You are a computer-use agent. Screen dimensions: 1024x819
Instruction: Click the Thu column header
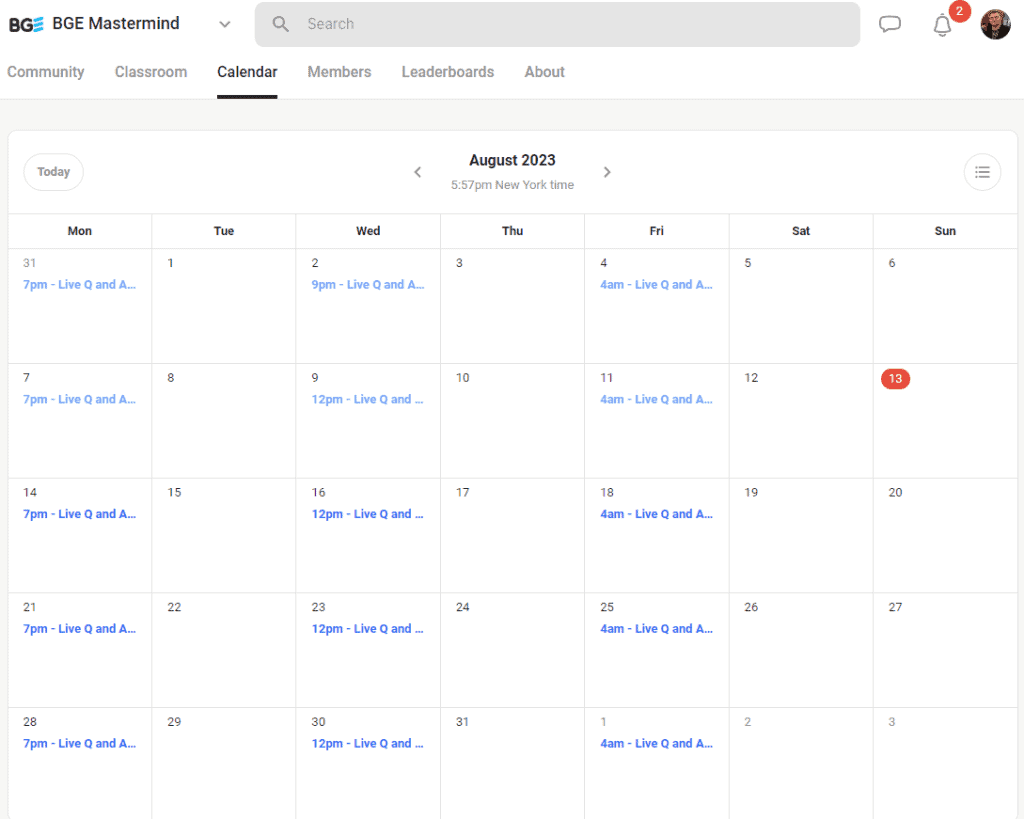[513, 231]
